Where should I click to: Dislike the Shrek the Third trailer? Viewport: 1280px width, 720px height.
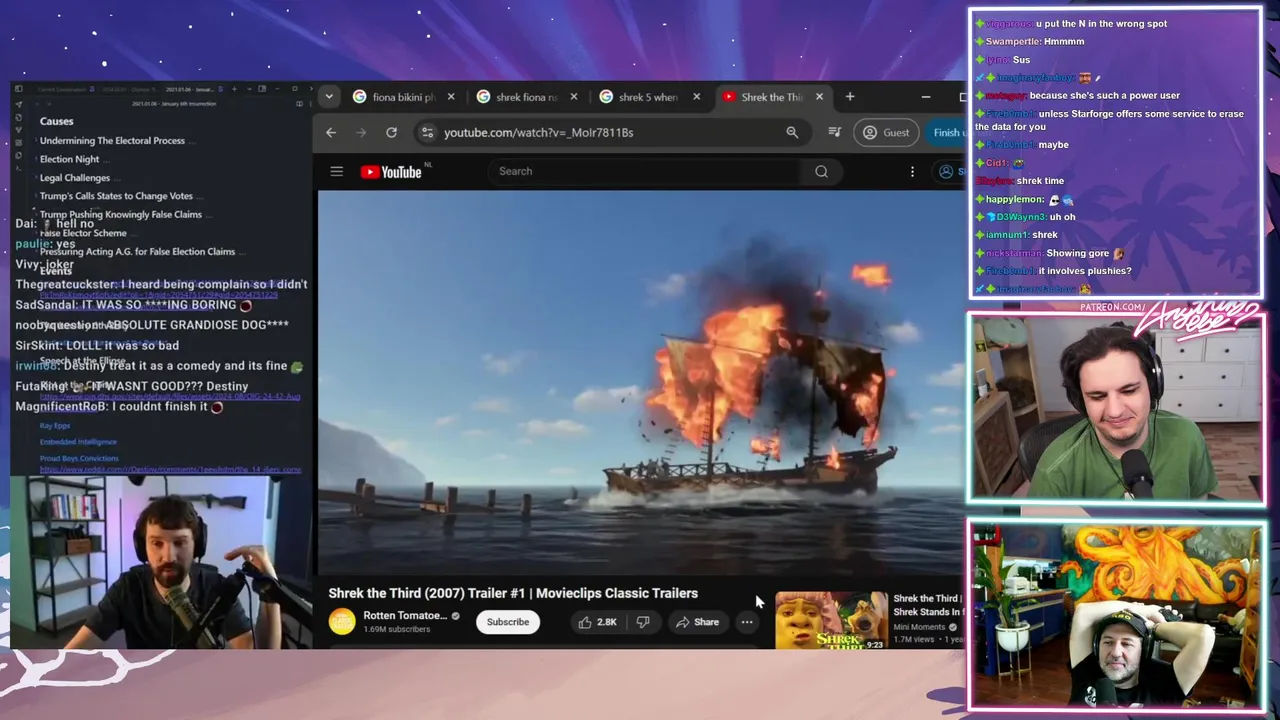click(643, 622)
